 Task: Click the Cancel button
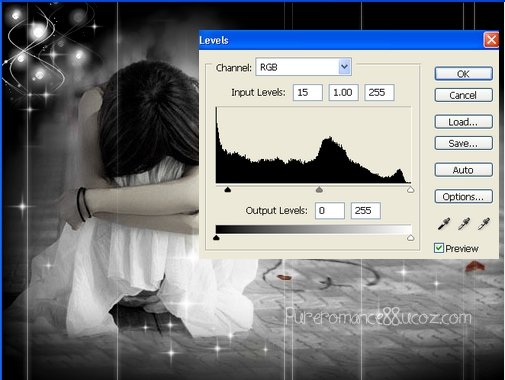(x=463, y=95)
